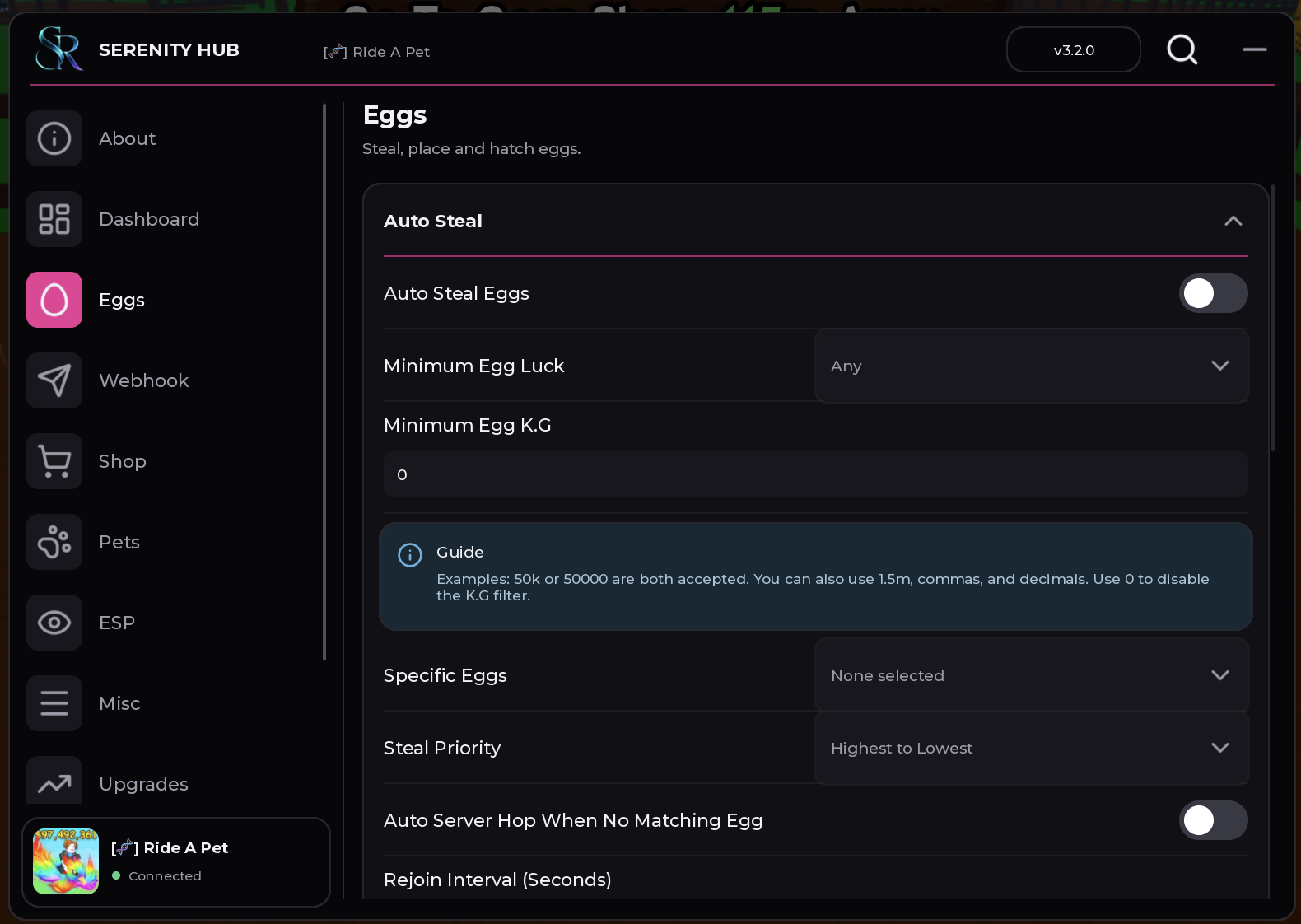Image resolution: width=1301 pixels, height=924 pixels.
Task: Click the 'Connected' status text
Action: pos(165,876)
